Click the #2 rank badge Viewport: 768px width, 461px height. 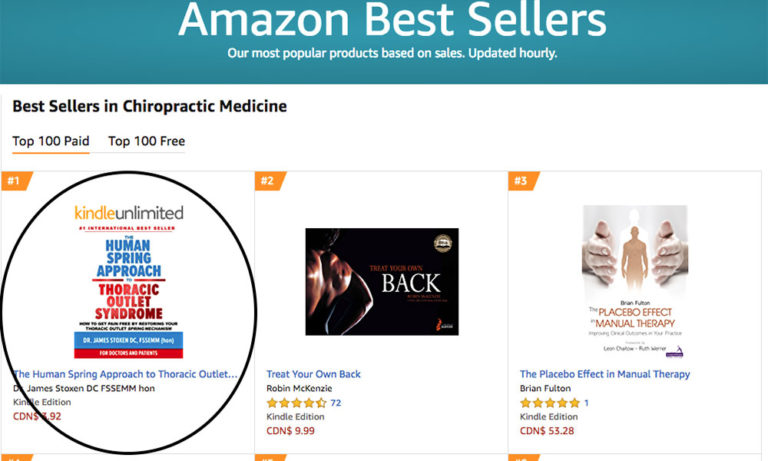[x=270, y=181]
